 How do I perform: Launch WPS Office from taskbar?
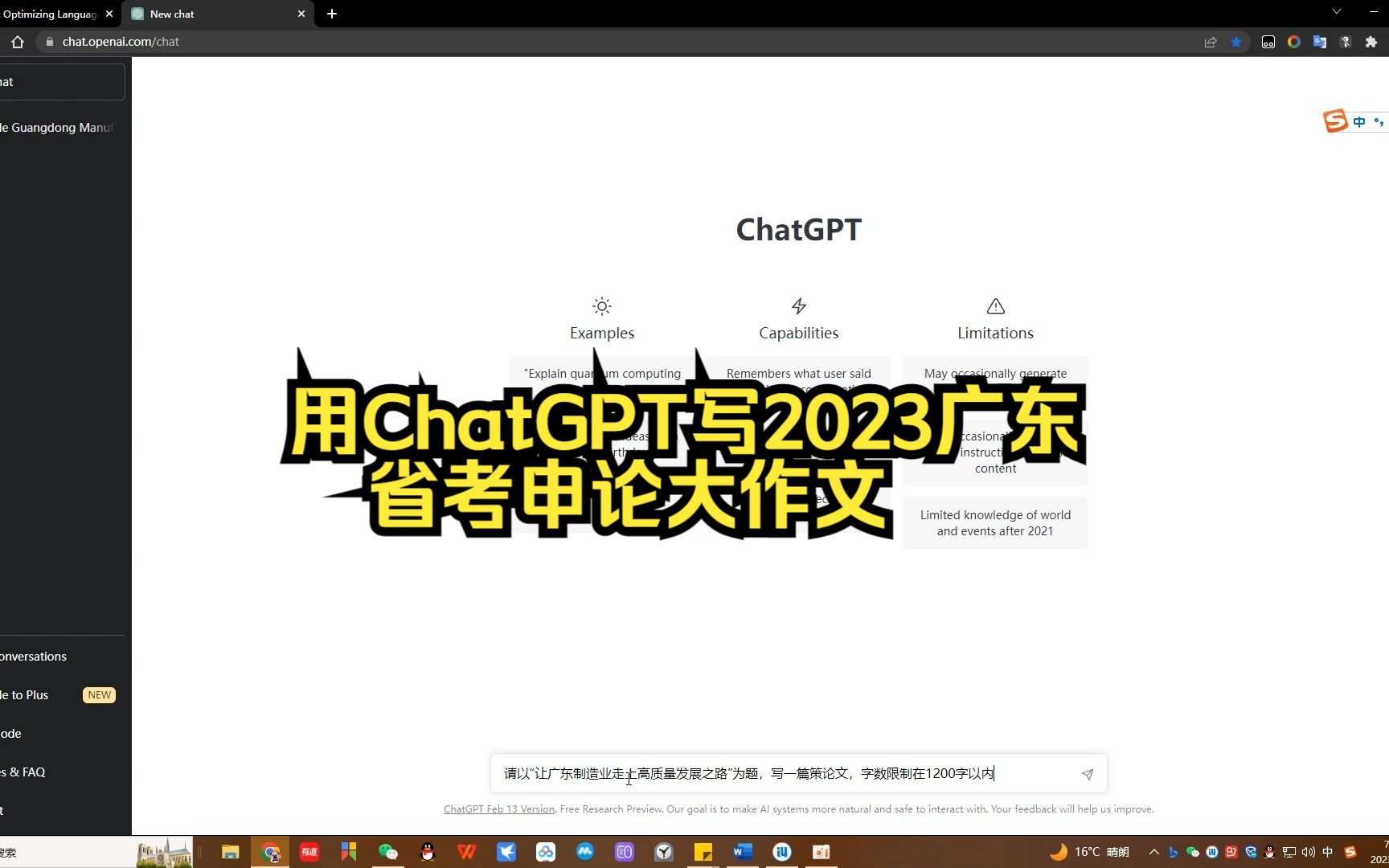(467, 852)
